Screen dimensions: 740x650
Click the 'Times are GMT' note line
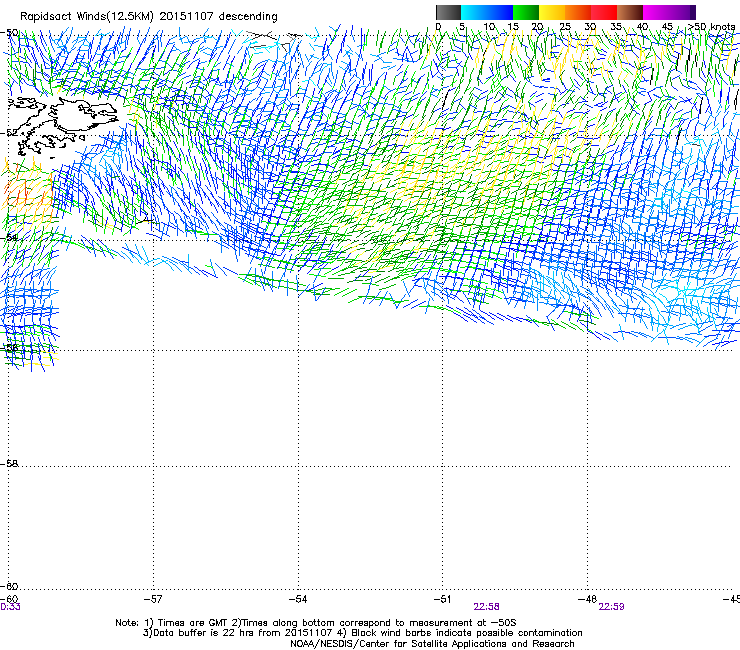316,623
